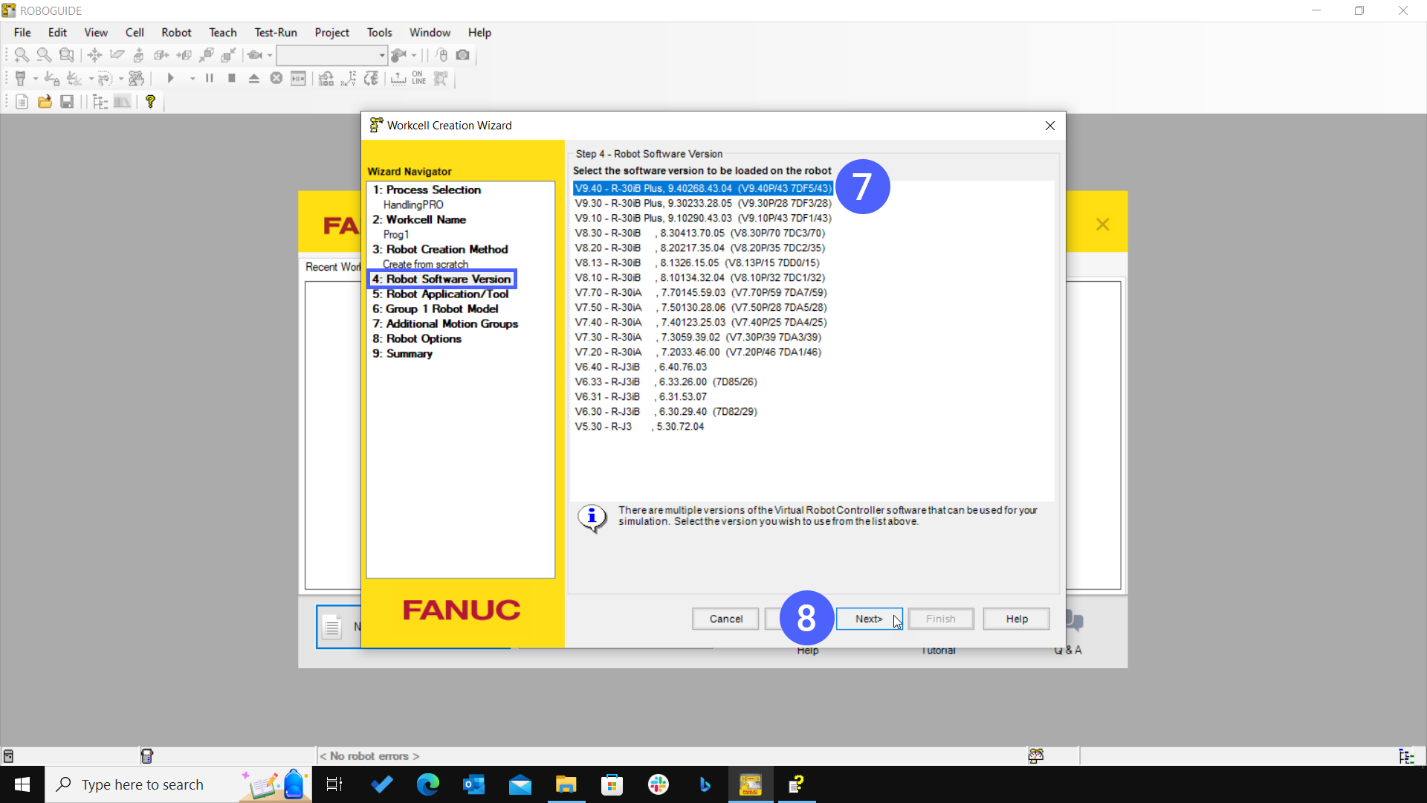Toggle ON LINE mode in the toolbar
This screenshot has width=1427, height=803.
click(x=418, y=77)
